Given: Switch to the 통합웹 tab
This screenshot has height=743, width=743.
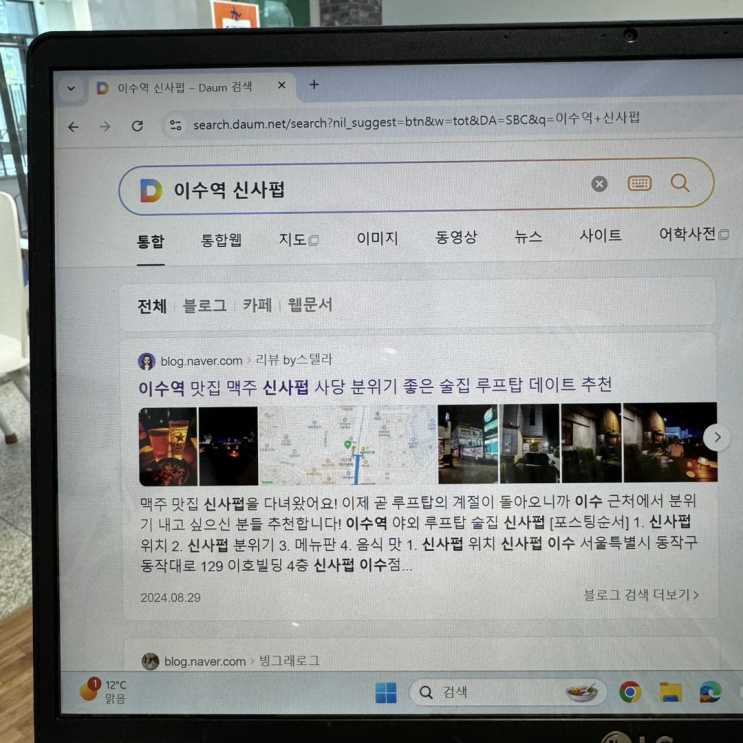Looking at the screenshot, I should coord(221,240).
